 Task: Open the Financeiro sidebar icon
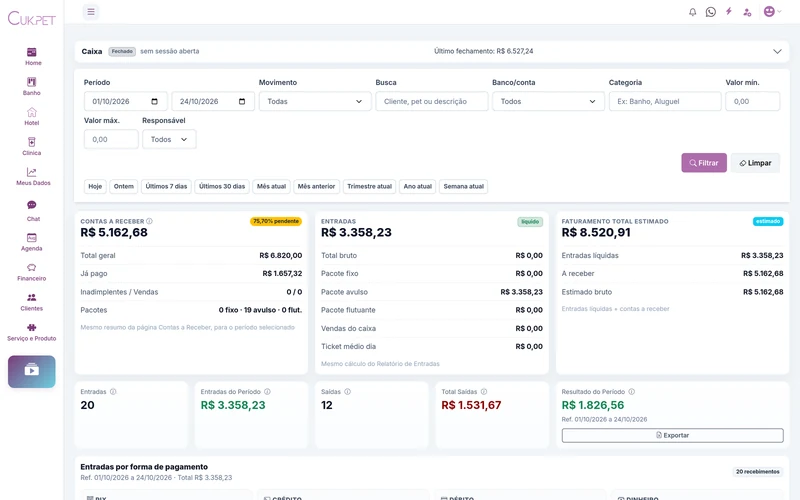(x=32, y=267)
